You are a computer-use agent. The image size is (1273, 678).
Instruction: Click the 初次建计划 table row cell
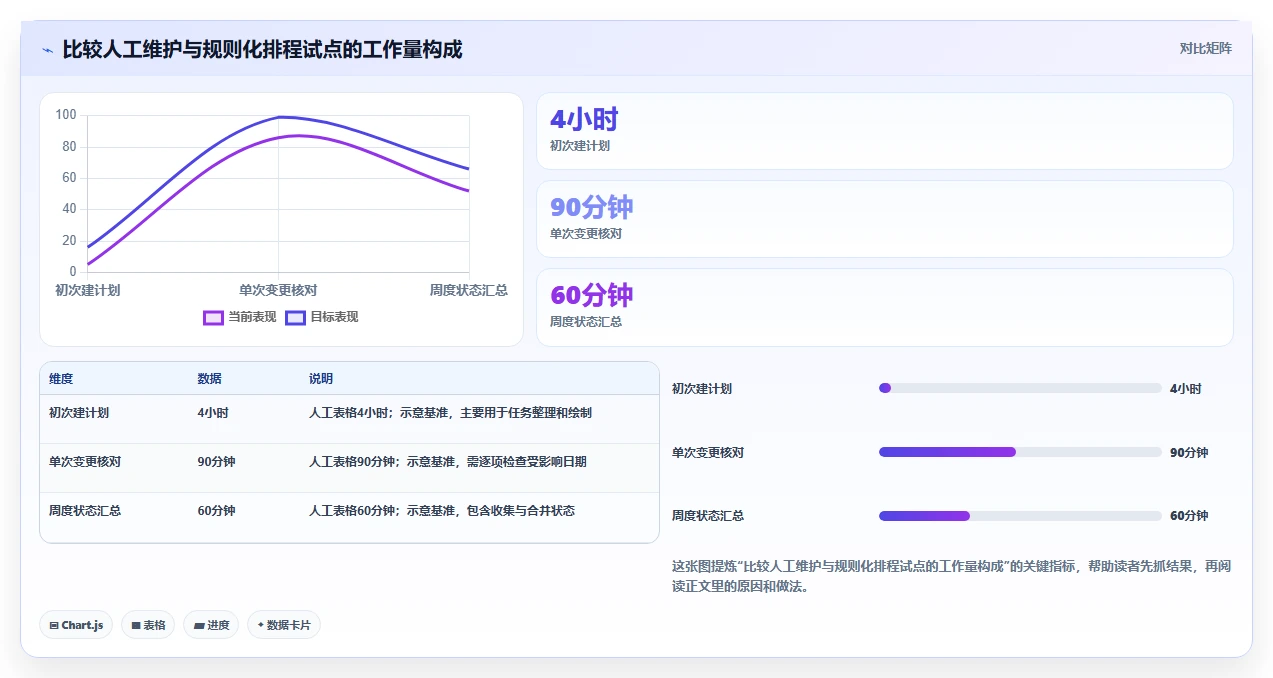click(79, 412)
